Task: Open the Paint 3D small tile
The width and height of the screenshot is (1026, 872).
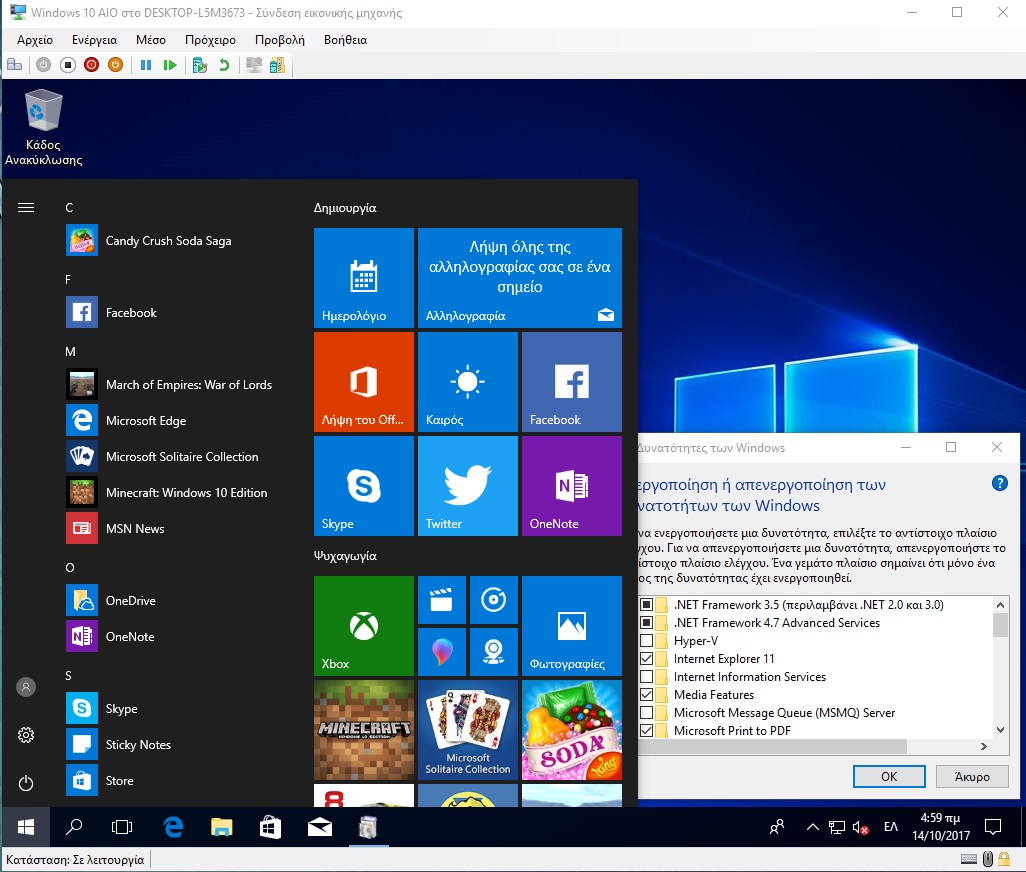Action: 442,652
